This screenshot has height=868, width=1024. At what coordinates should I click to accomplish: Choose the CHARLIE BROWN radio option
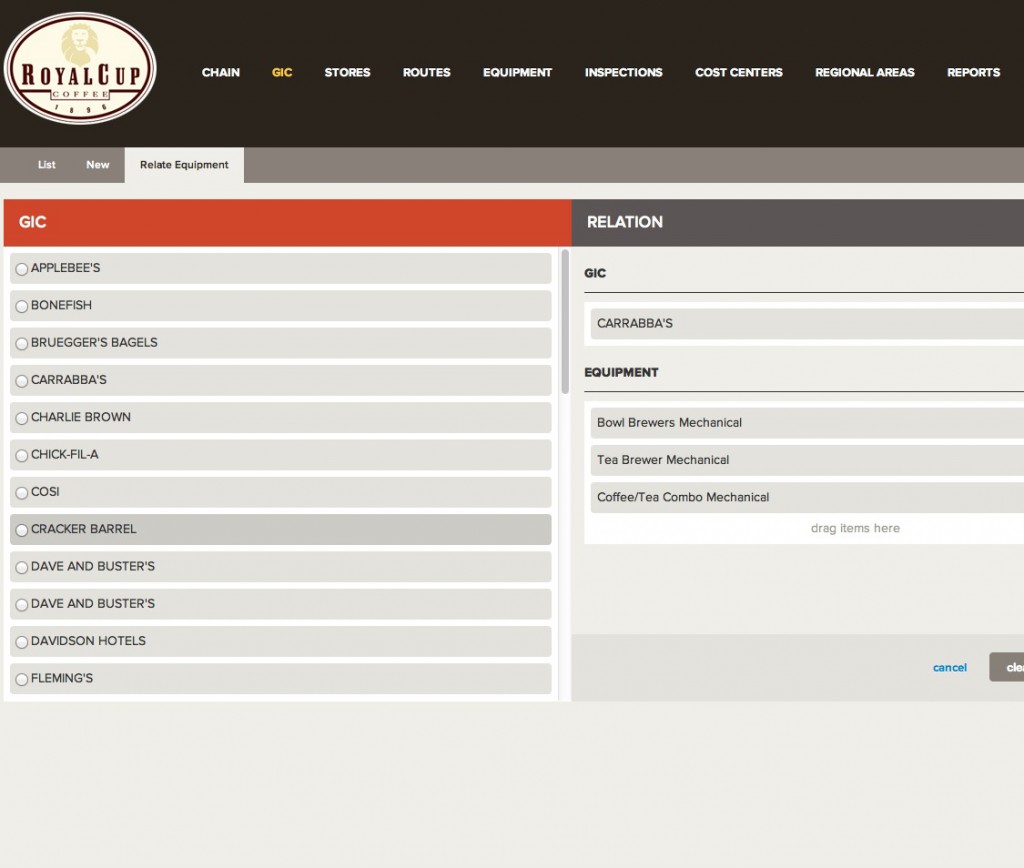coord(22,418)
